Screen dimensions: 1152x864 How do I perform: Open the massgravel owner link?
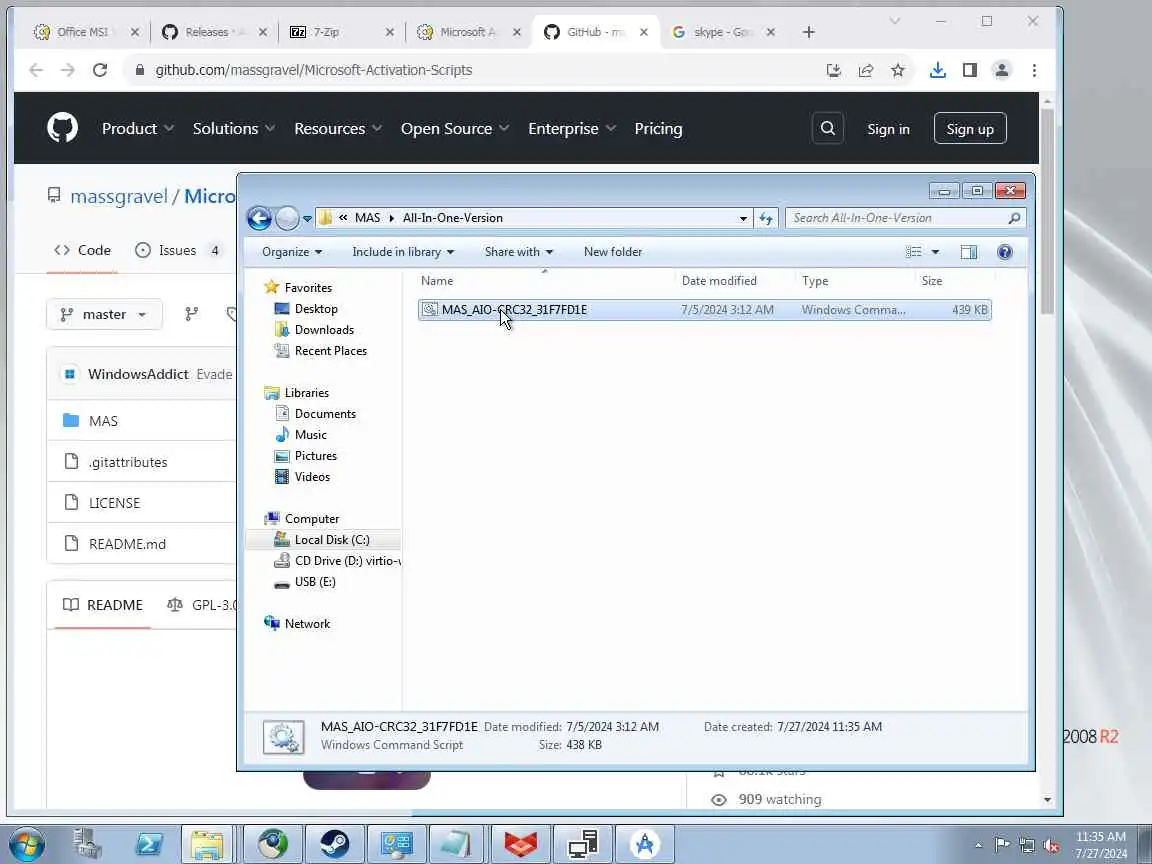click(119, 196)
